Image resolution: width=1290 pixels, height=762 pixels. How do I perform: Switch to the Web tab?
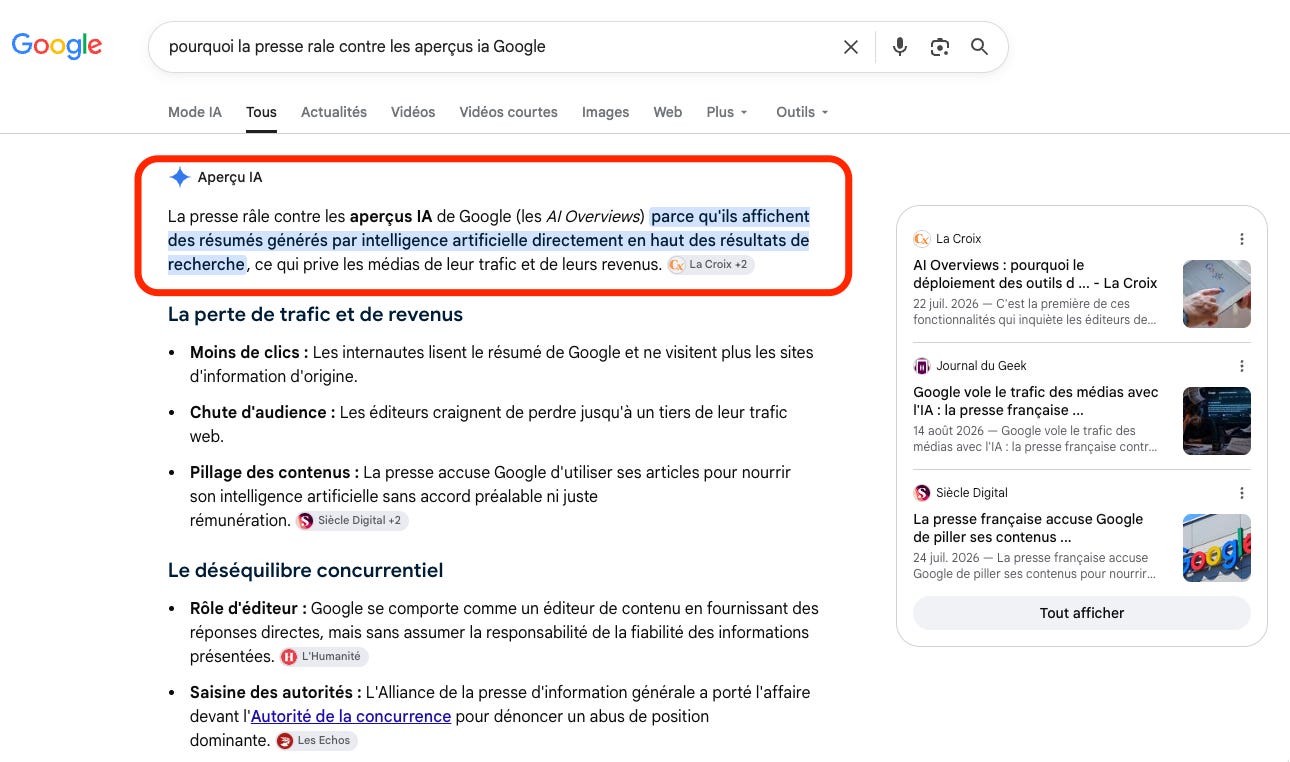click(668, 112)
